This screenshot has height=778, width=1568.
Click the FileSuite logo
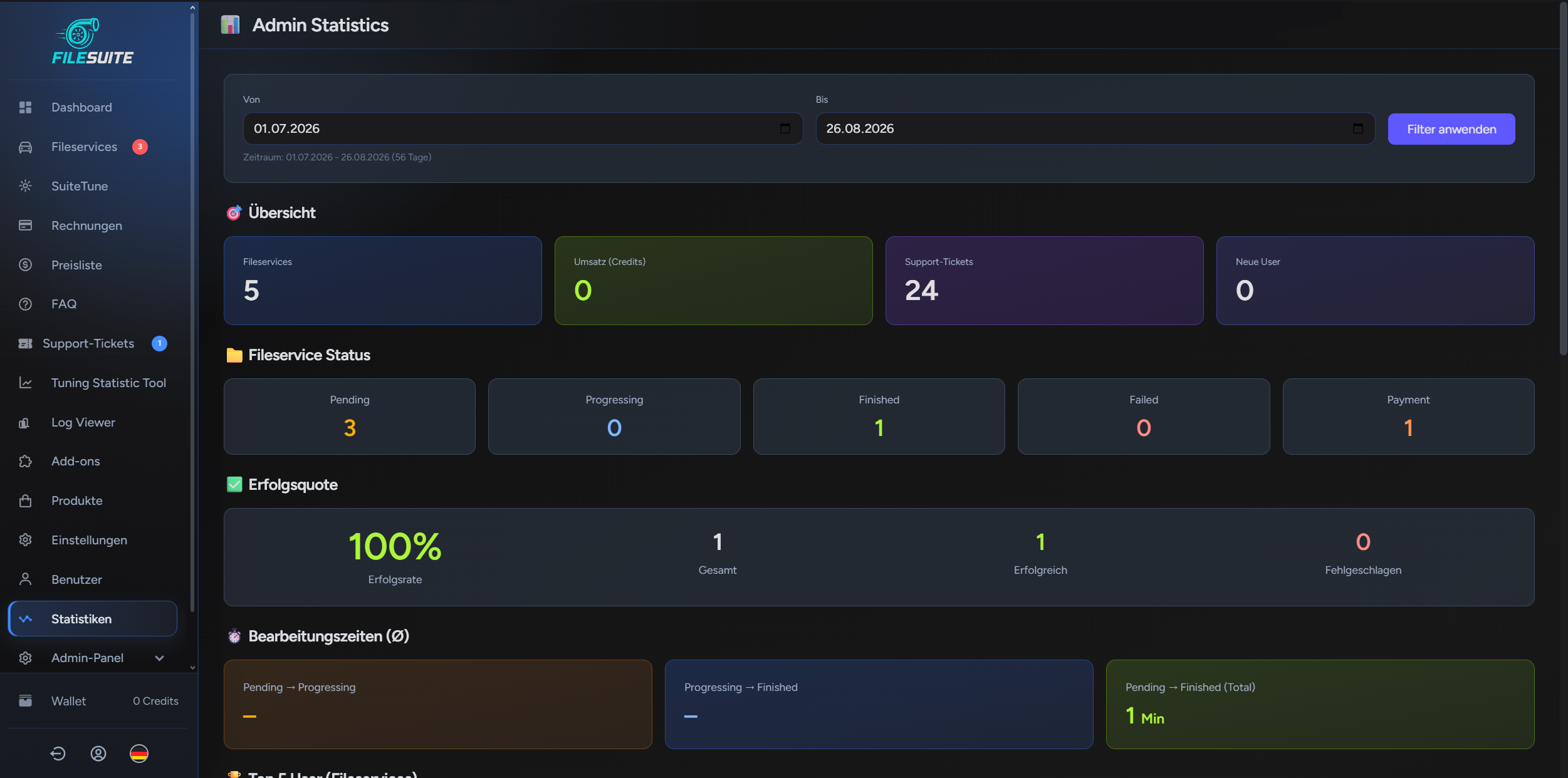click(x=92, y=41)
